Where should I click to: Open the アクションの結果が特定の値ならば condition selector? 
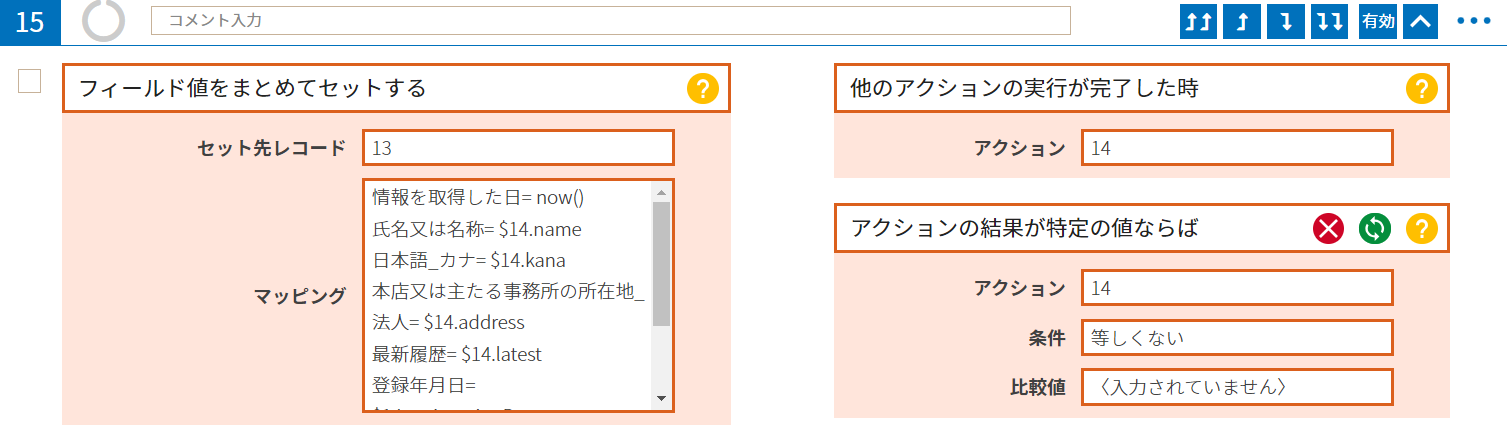[x=1141, y=228]
